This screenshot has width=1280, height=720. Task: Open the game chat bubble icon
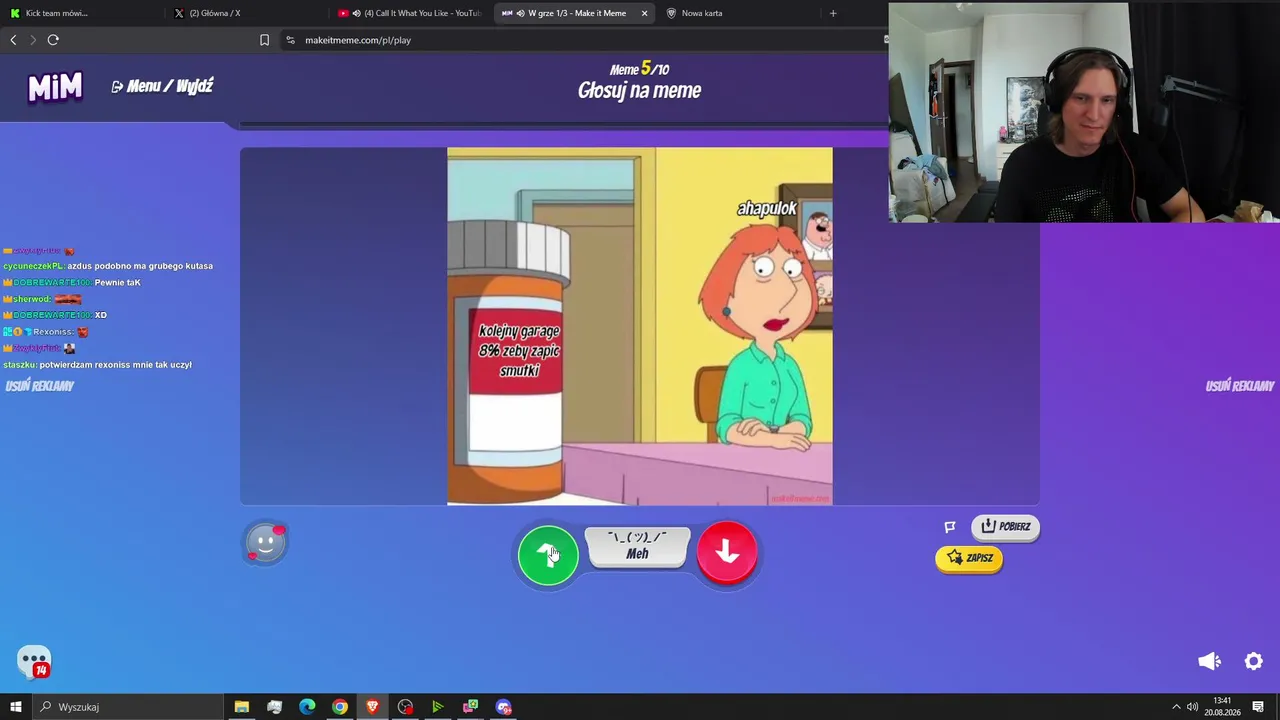(x=34, y=662)
